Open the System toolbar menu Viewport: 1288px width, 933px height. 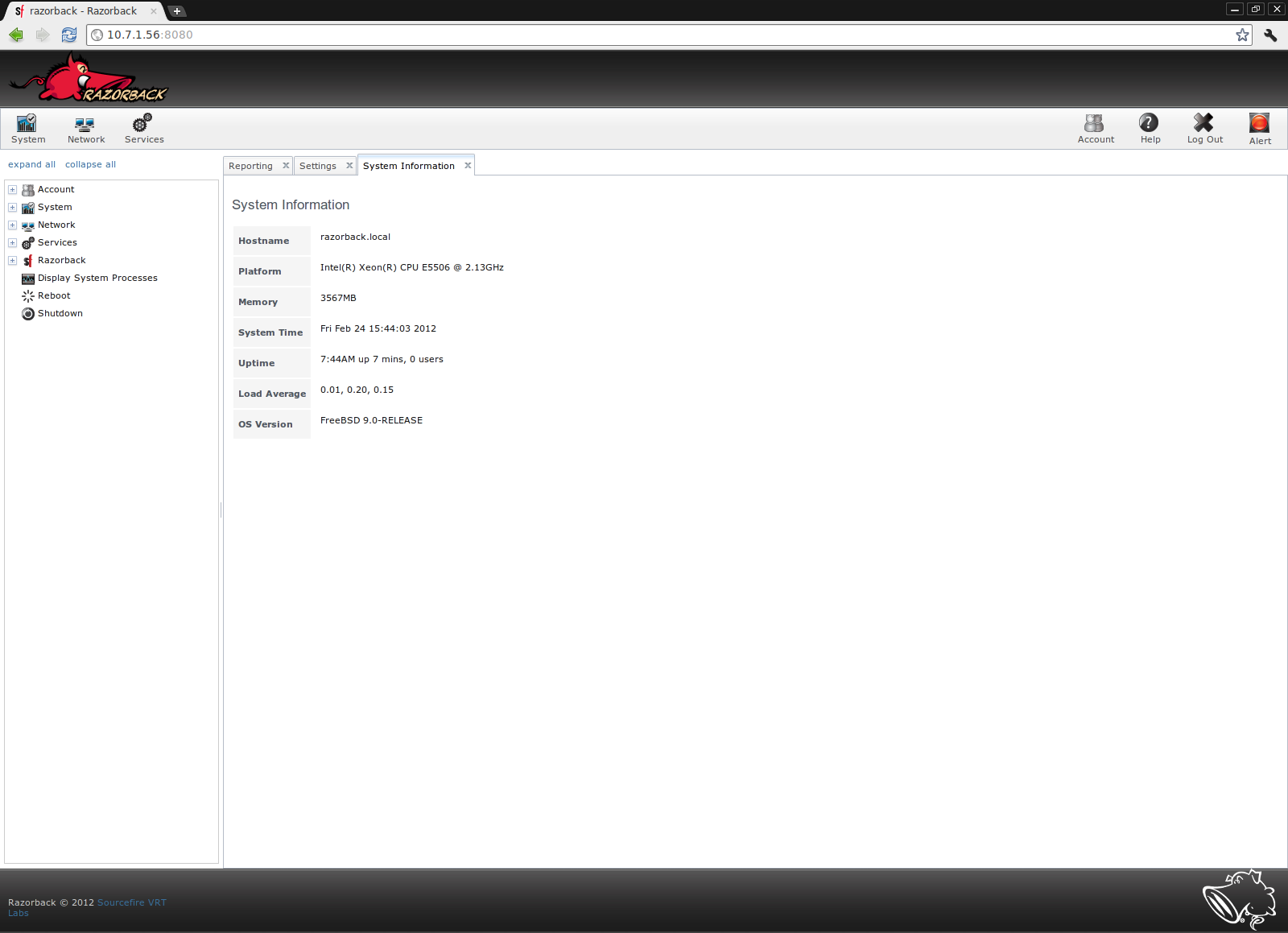click(x=27, y=129)
